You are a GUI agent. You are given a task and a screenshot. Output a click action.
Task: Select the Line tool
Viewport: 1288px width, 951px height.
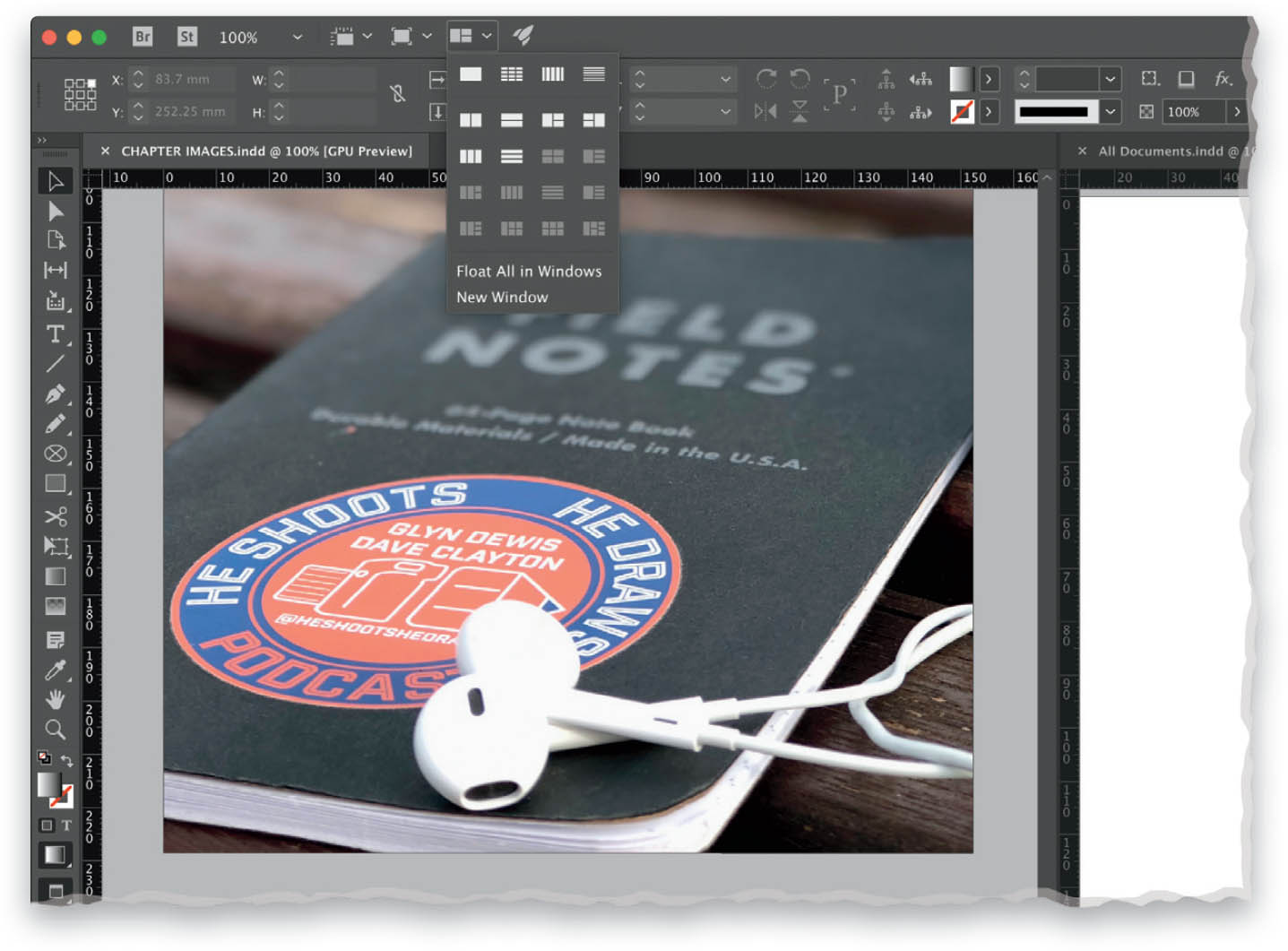point(56,363)
